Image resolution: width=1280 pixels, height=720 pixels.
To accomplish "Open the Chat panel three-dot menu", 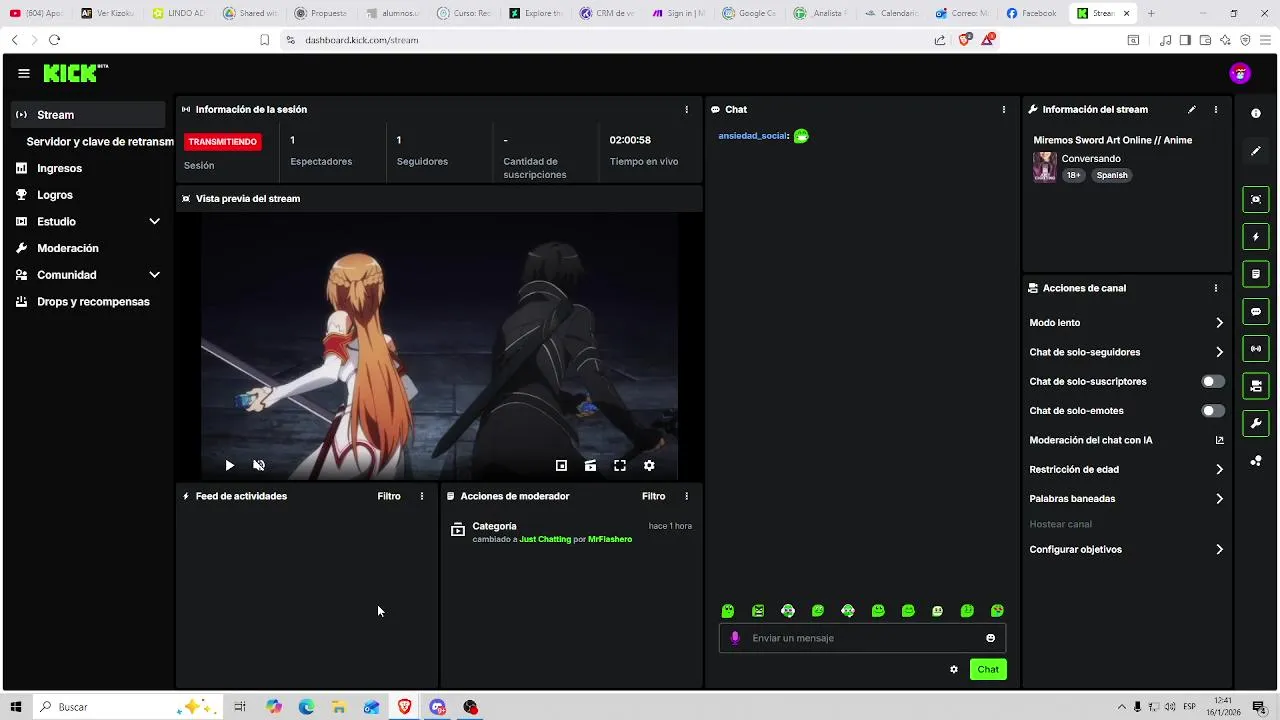I will coord(1004,109).
